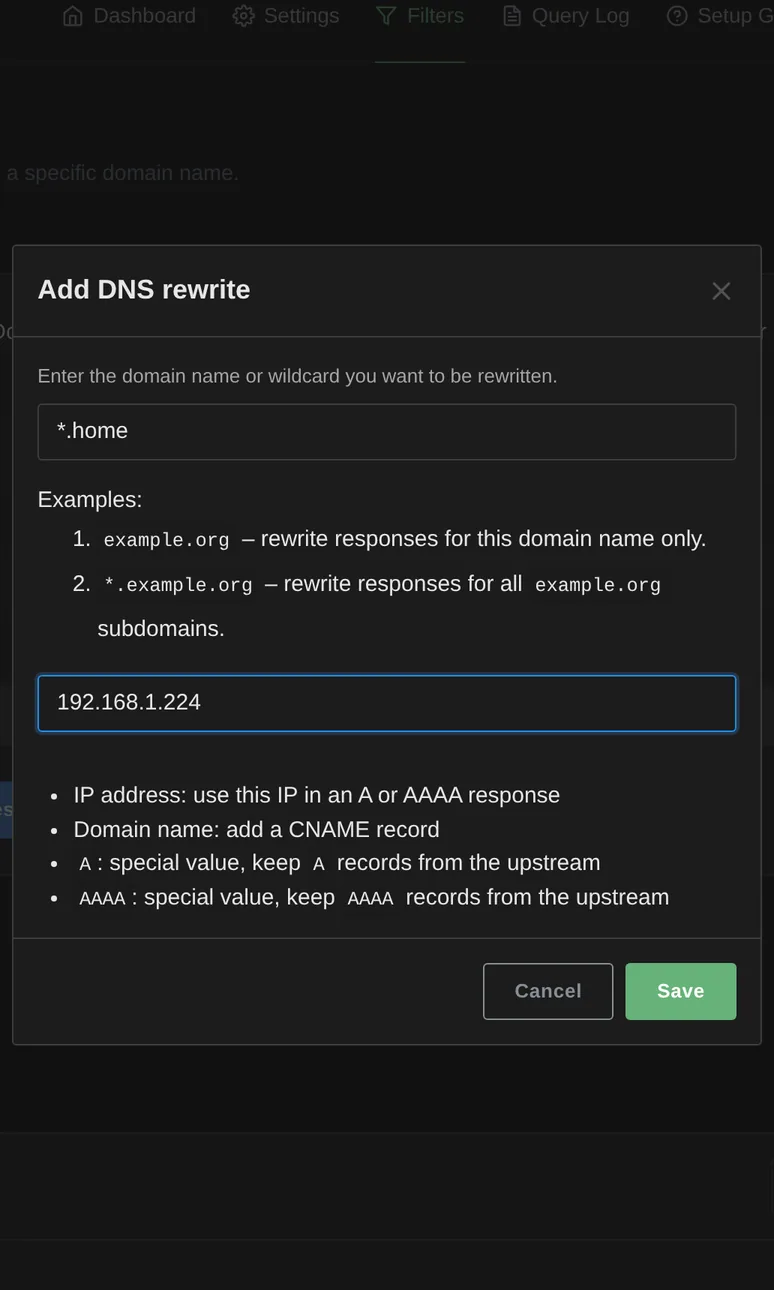The height and width of the screenshot is (1290, 774).
Task: Click the Settings gear icon
Action: click(243, 16)
